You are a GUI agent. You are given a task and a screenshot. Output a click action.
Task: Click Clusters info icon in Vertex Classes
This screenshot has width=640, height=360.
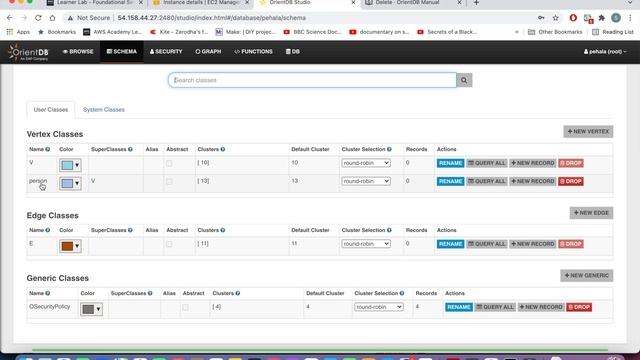[223, 149]
